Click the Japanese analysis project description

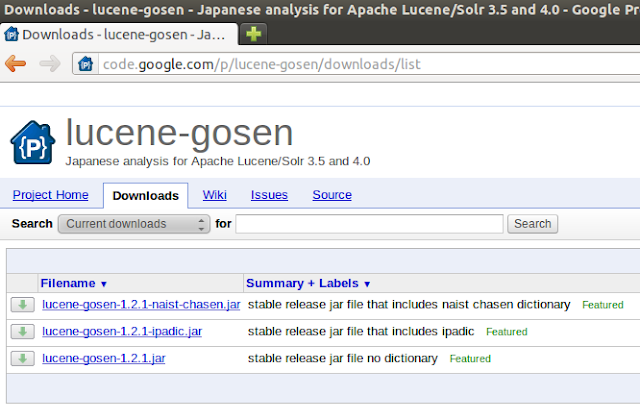click(218, 161)
